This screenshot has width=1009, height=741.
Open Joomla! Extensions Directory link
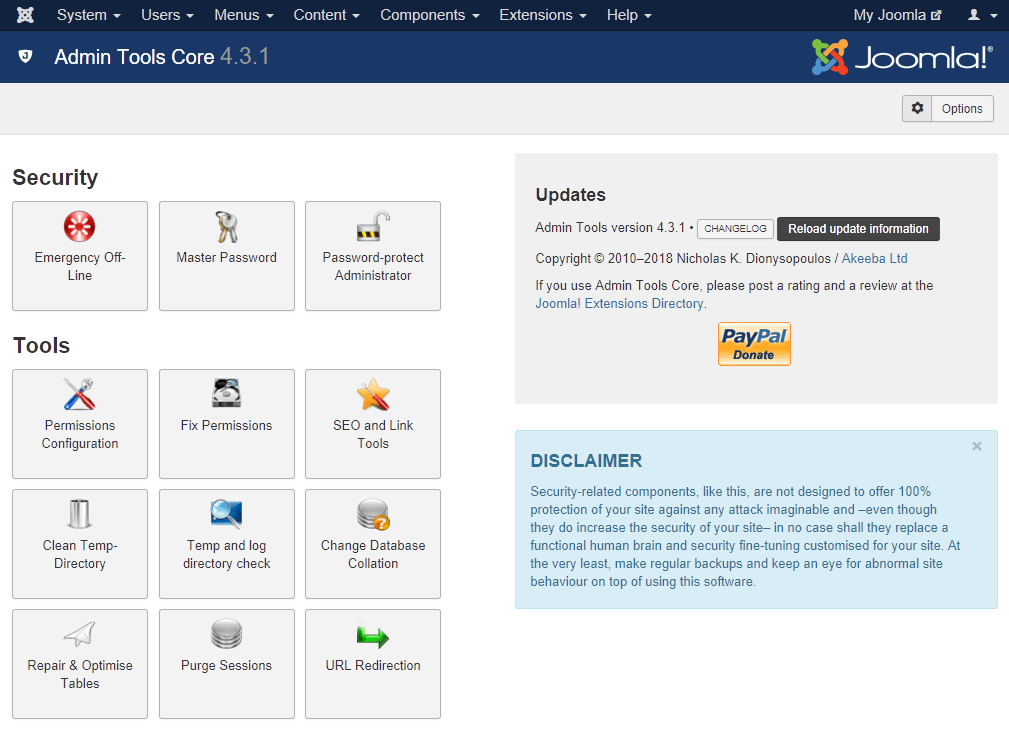pos(619,304)
